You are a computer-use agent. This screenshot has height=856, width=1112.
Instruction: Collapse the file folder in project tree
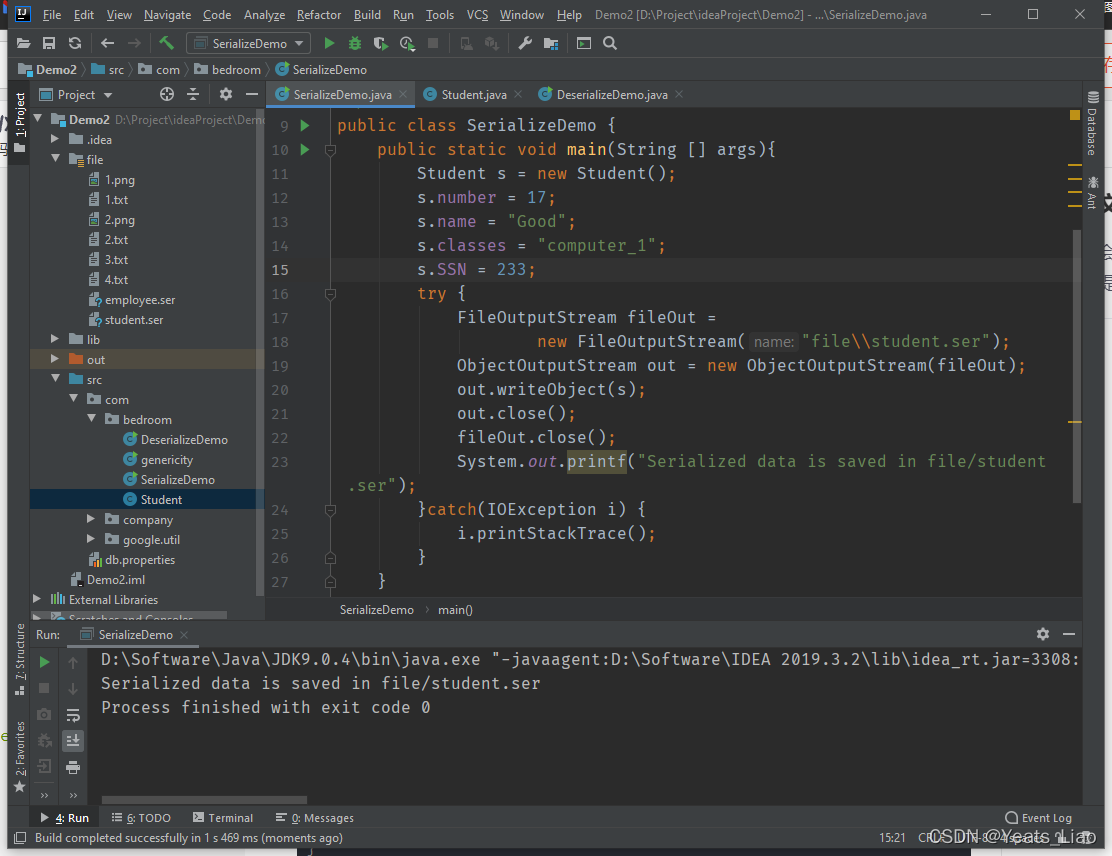tap(57, 159)
